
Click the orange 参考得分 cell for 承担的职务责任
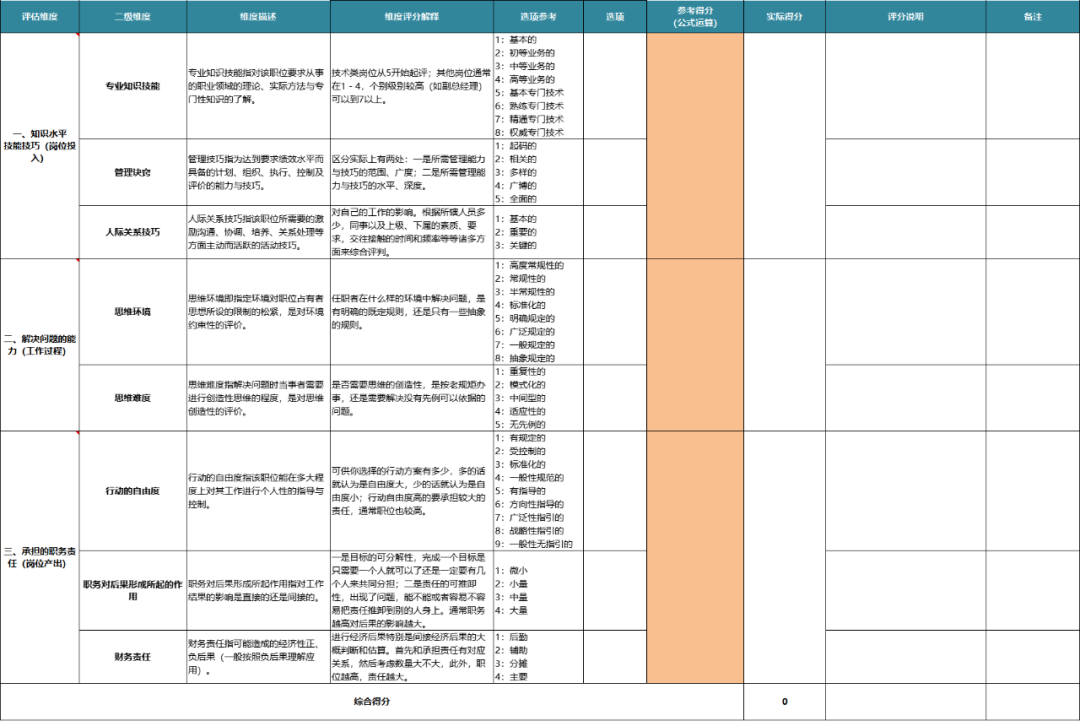tap(695, 557)
